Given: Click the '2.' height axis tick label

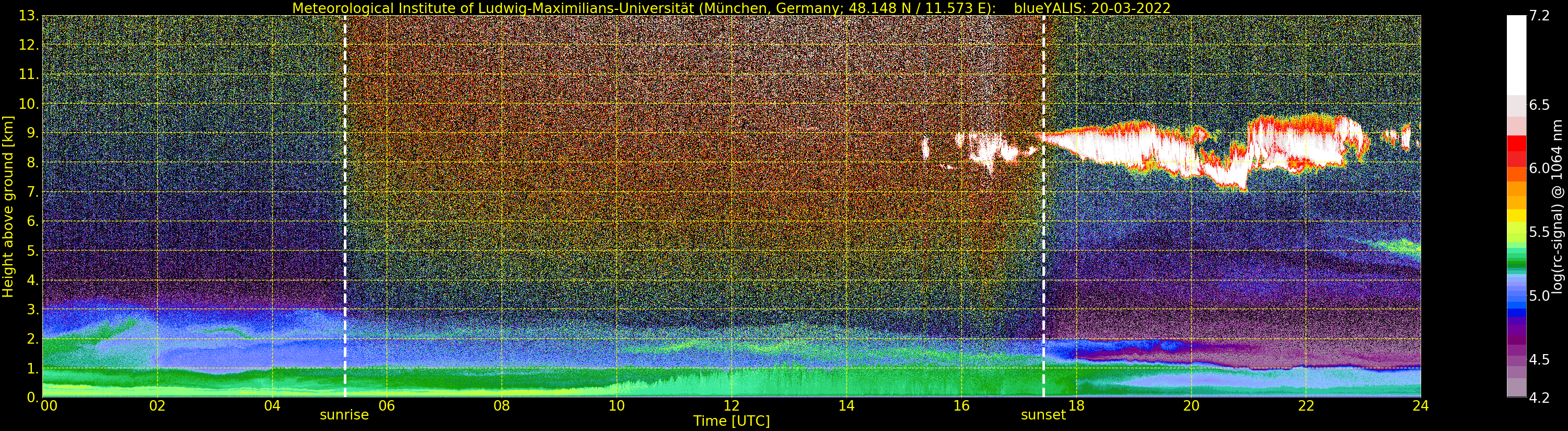Looking at the screenshot, I should coord(33,338).
